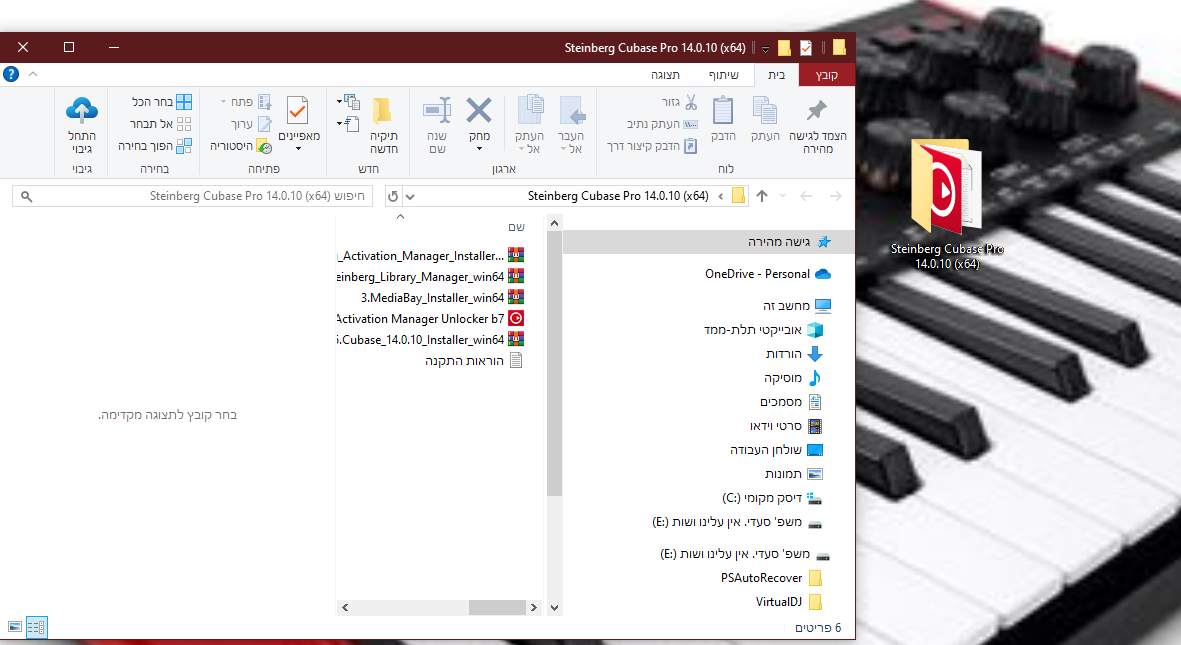
Task: Open the Quick Access Toolbar customize dropdown
Action: pyautogui.click(x=765, y=48)
